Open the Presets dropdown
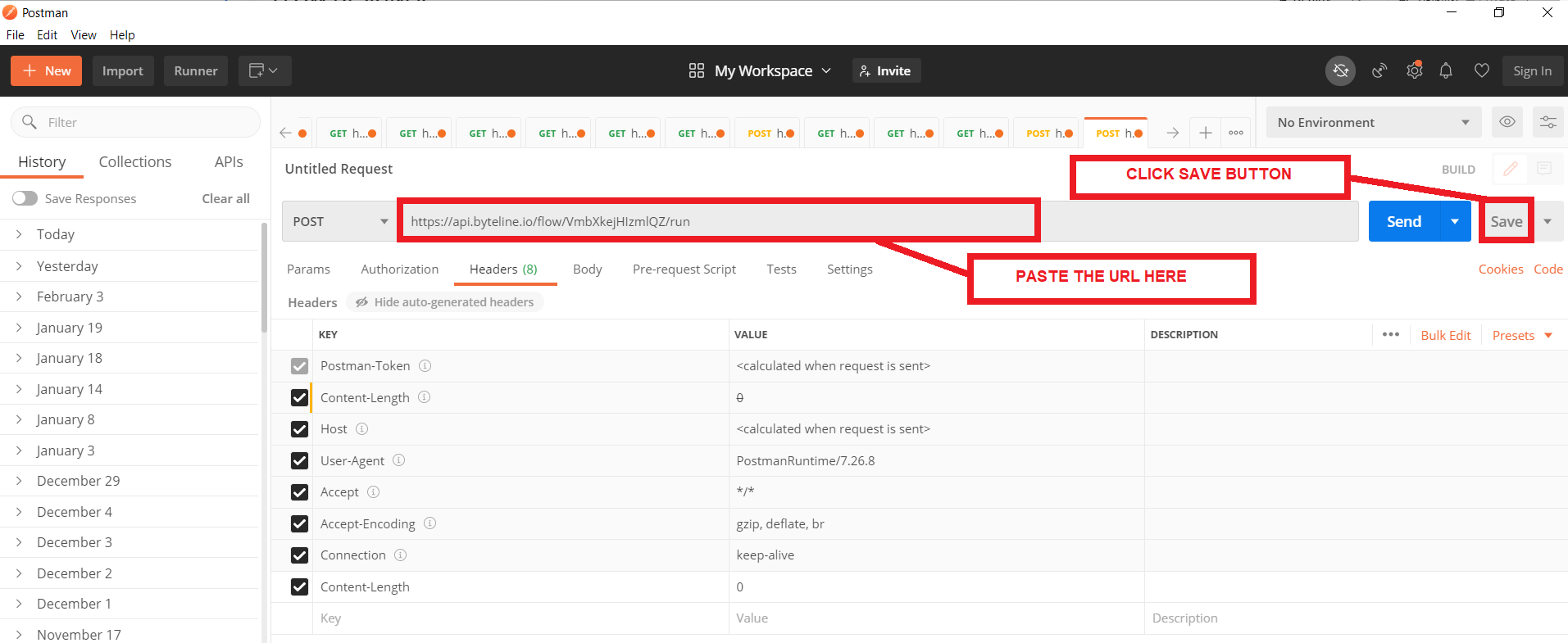The width and height of the screenshot is (1568, 643). point(1522,335)
